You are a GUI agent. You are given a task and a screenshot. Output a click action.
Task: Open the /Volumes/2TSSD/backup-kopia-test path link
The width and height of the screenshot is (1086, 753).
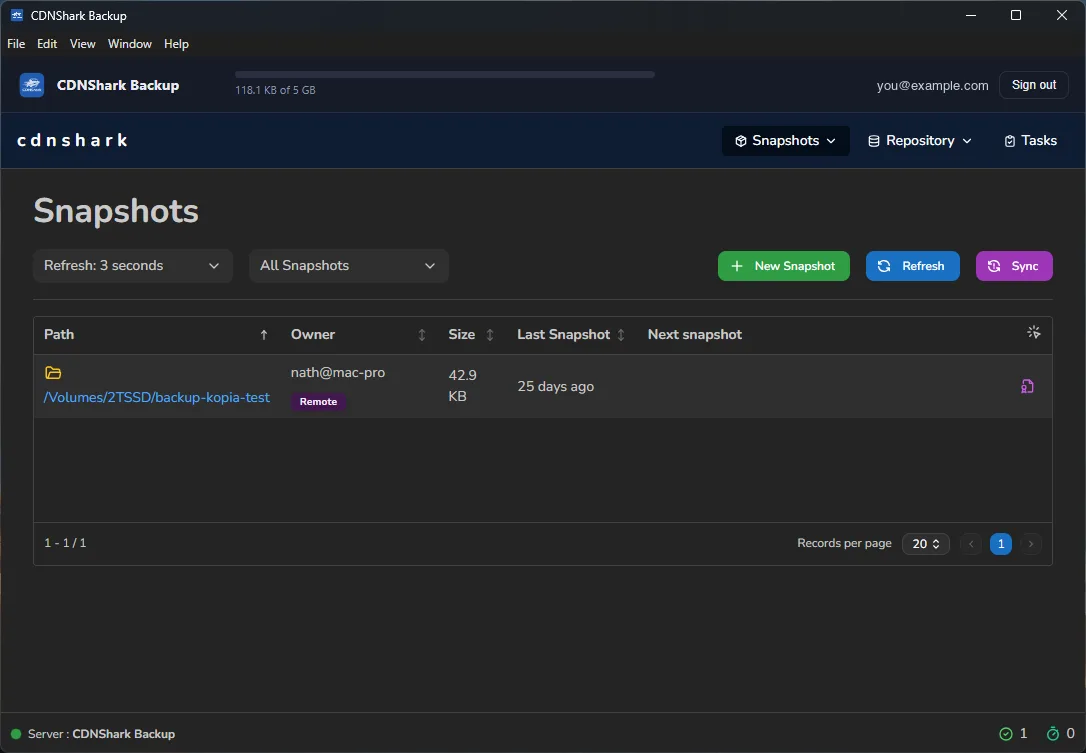pos(157,398)
